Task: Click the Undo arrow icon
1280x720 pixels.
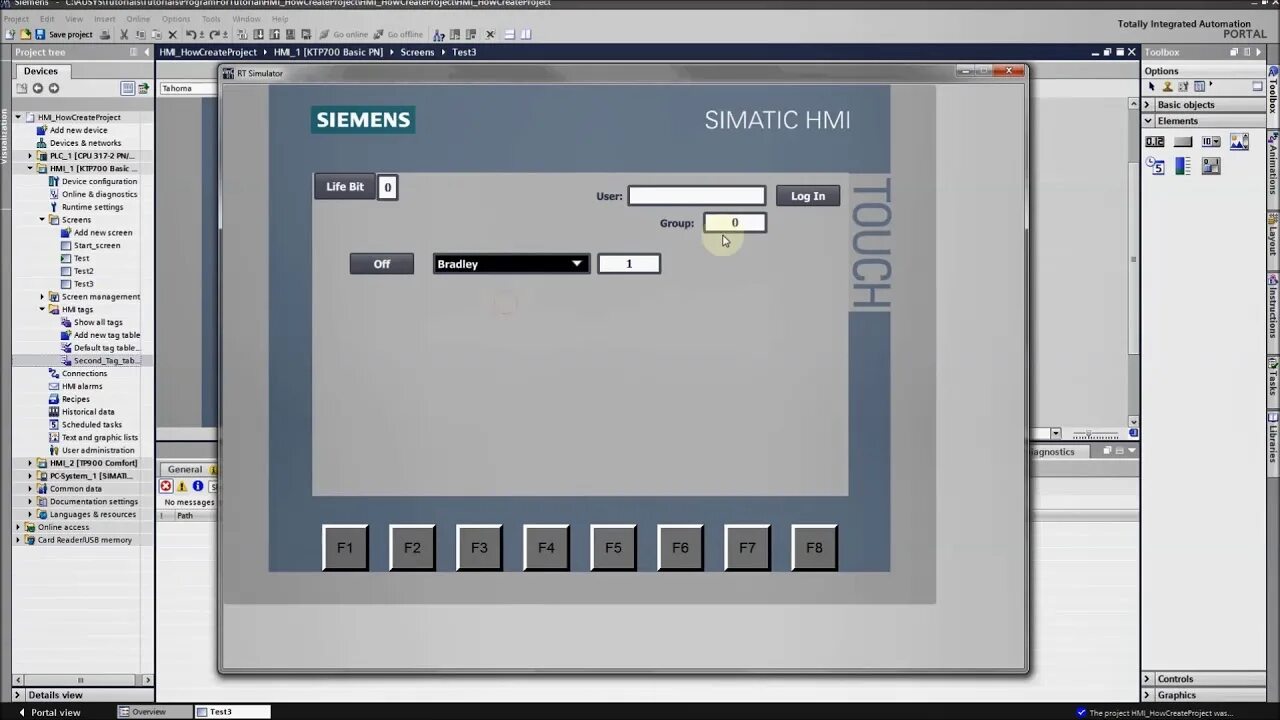Action: pos(191,34)
